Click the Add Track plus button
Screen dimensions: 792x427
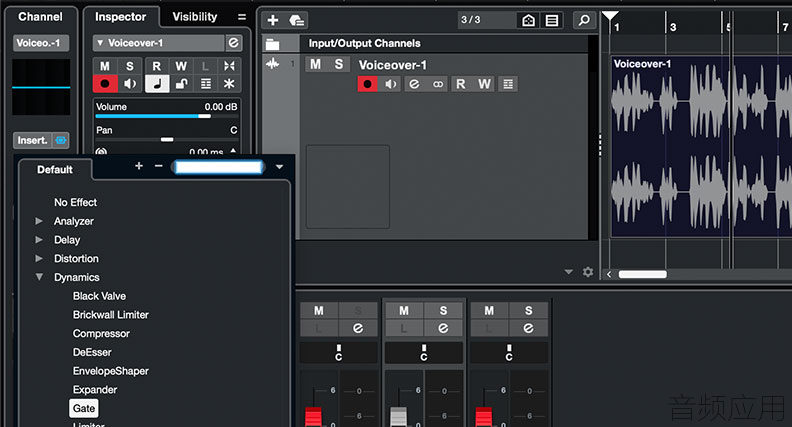273,20
